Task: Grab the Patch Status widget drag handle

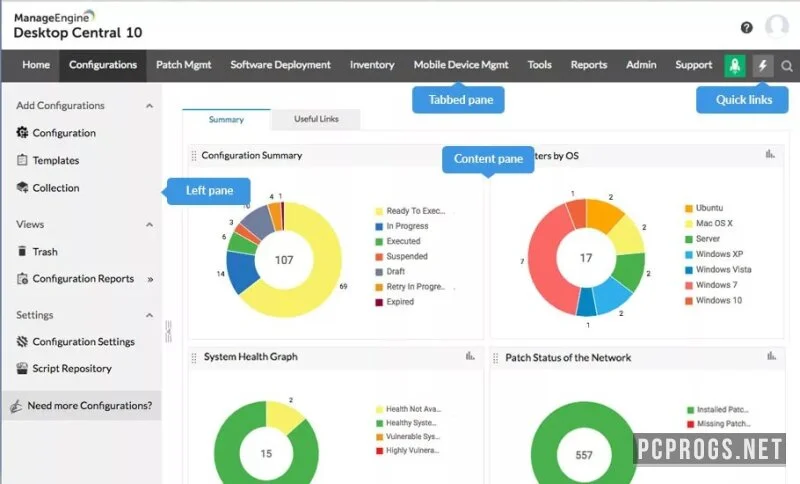Action: tap(495, 358)
